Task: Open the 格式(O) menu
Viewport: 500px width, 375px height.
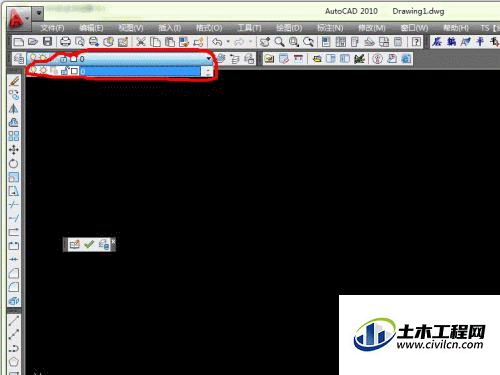Action: pyautogui.click(x=209, y=28)
